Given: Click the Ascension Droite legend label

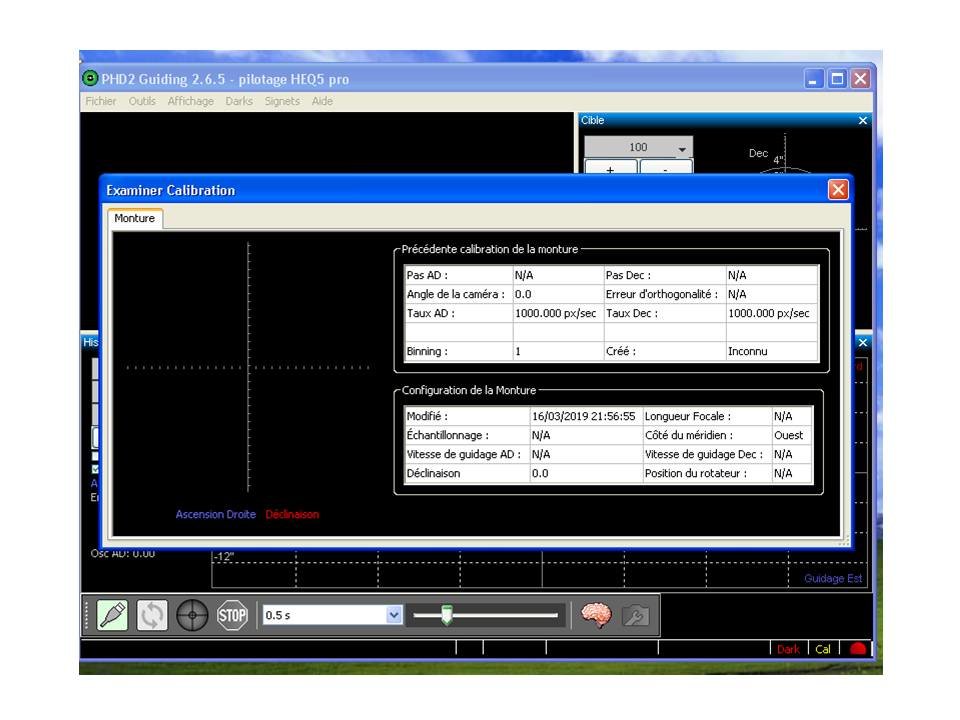Looking at the screenshot, I should pos(216,514).
